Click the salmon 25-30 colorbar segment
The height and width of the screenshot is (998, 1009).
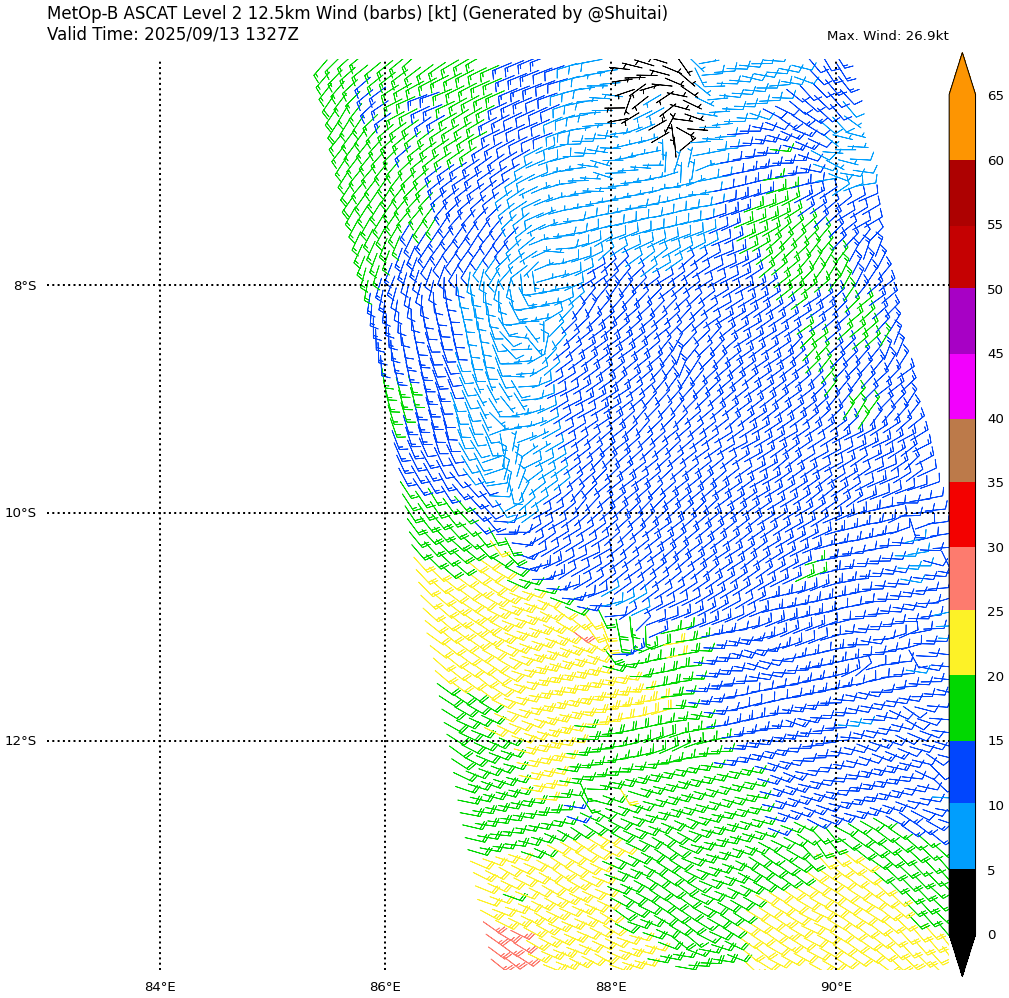(x=962, y=579)
